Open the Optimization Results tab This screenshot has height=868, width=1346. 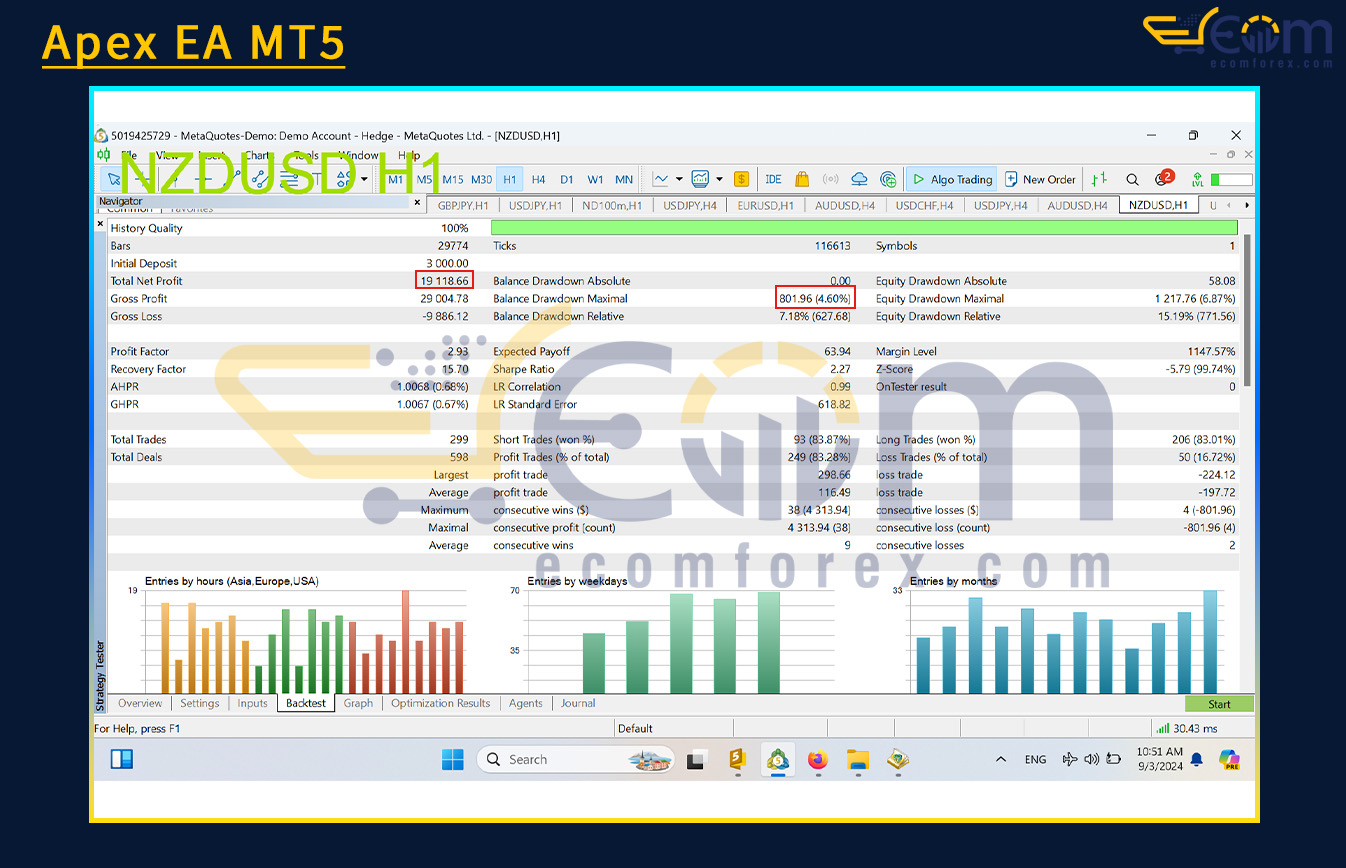[441, 703]
